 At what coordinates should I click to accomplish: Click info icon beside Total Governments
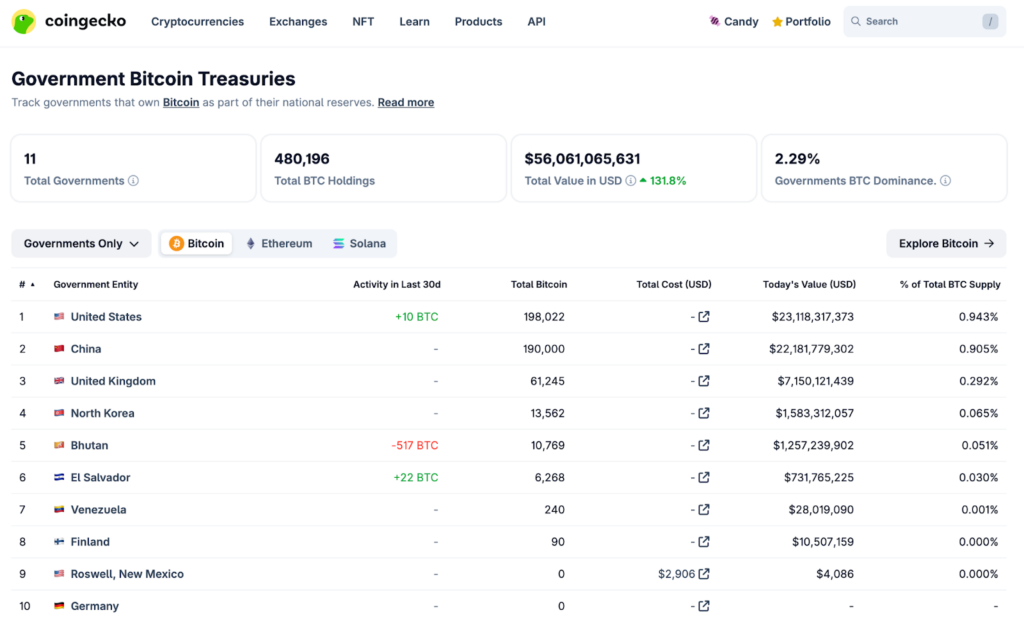point(133,181)
